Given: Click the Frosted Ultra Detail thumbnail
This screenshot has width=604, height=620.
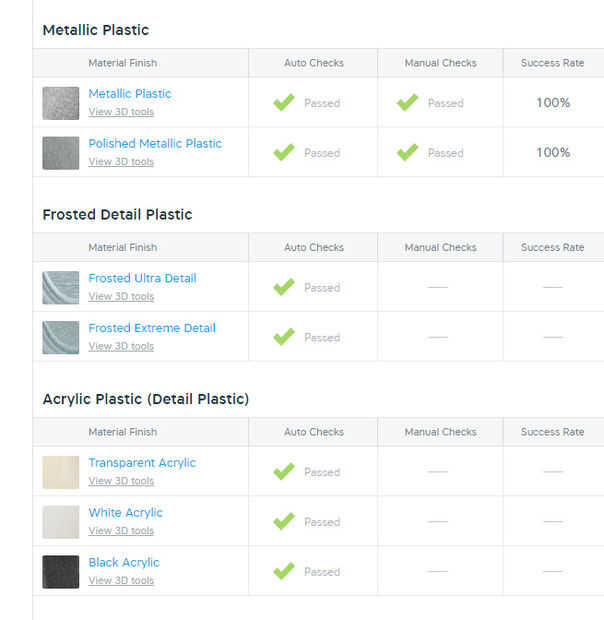Looking at the screenshot, I should (60, 287).
